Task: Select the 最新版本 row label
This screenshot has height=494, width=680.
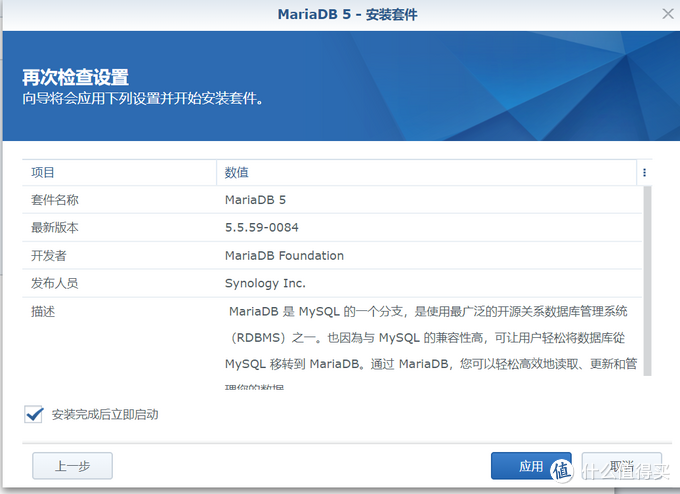Action: tap(55, 228)
